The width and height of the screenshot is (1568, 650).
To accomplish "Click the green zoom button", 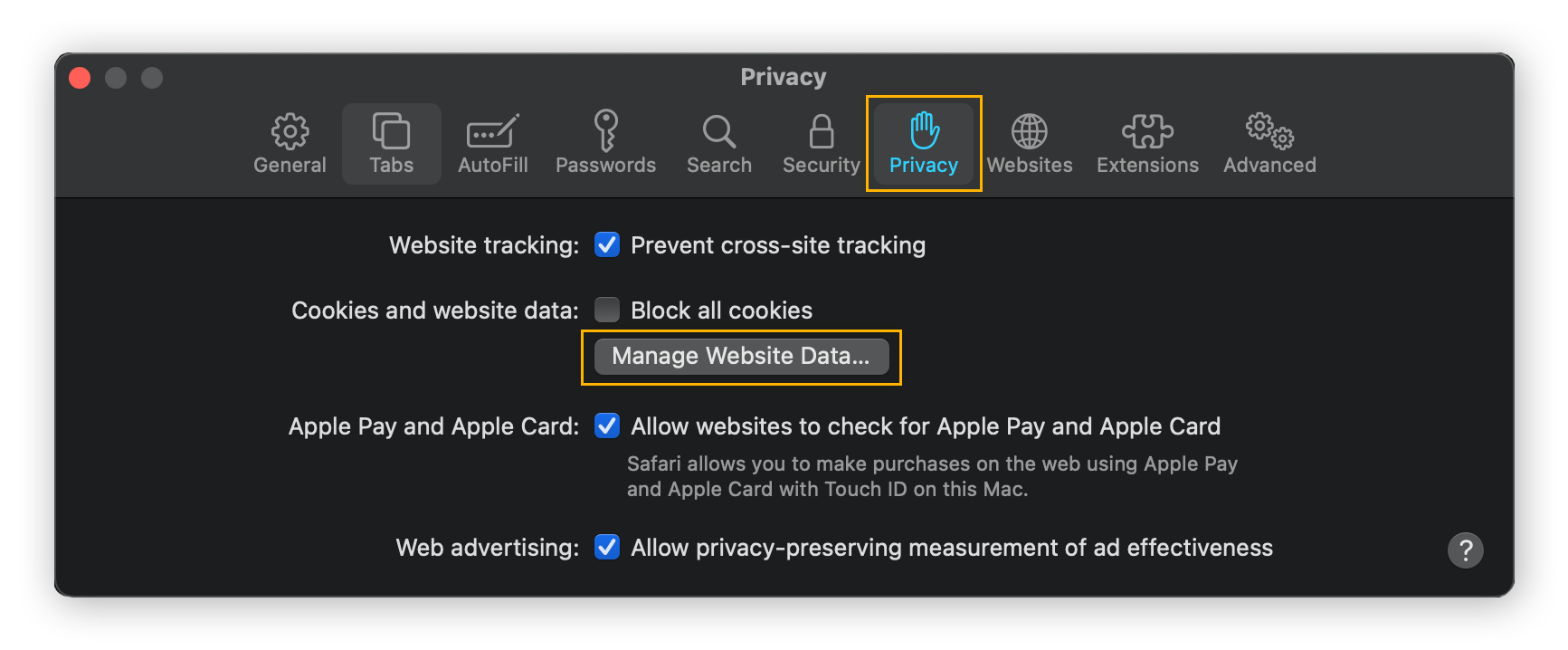I will coord(152,78).
